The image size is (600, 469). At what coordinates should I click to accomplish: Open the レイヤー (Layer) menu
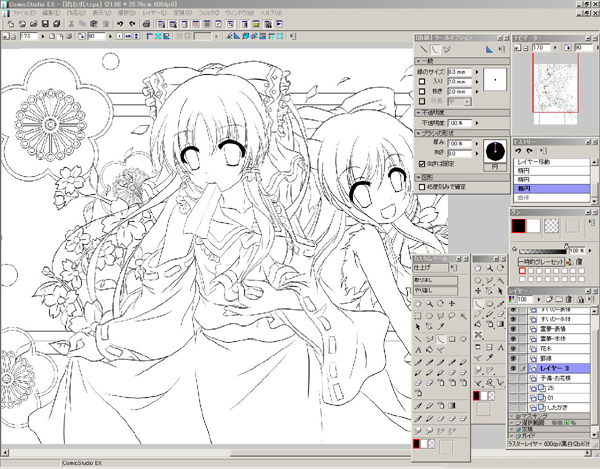point(154,13)
